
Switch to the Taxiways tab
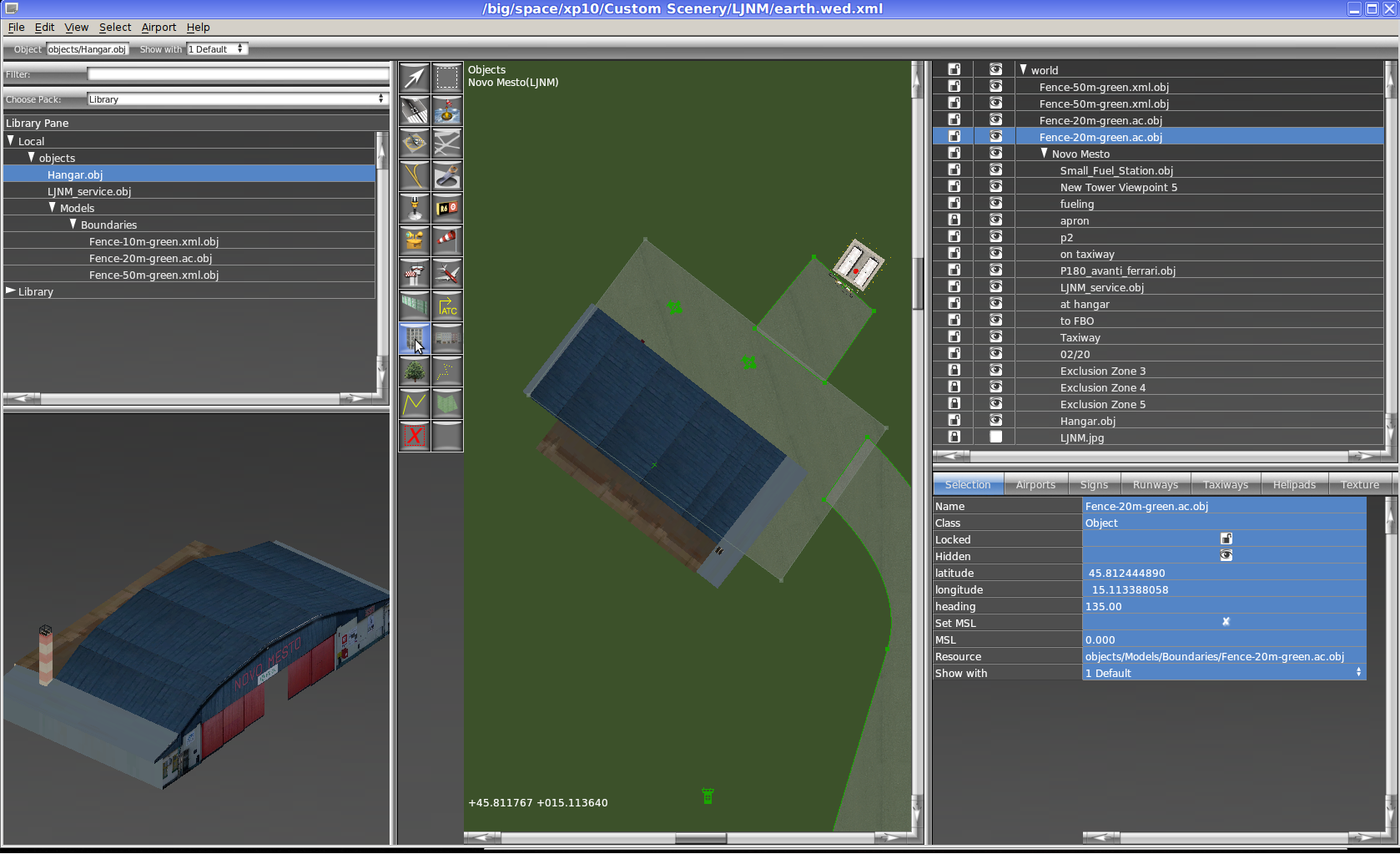(1225, 485)
